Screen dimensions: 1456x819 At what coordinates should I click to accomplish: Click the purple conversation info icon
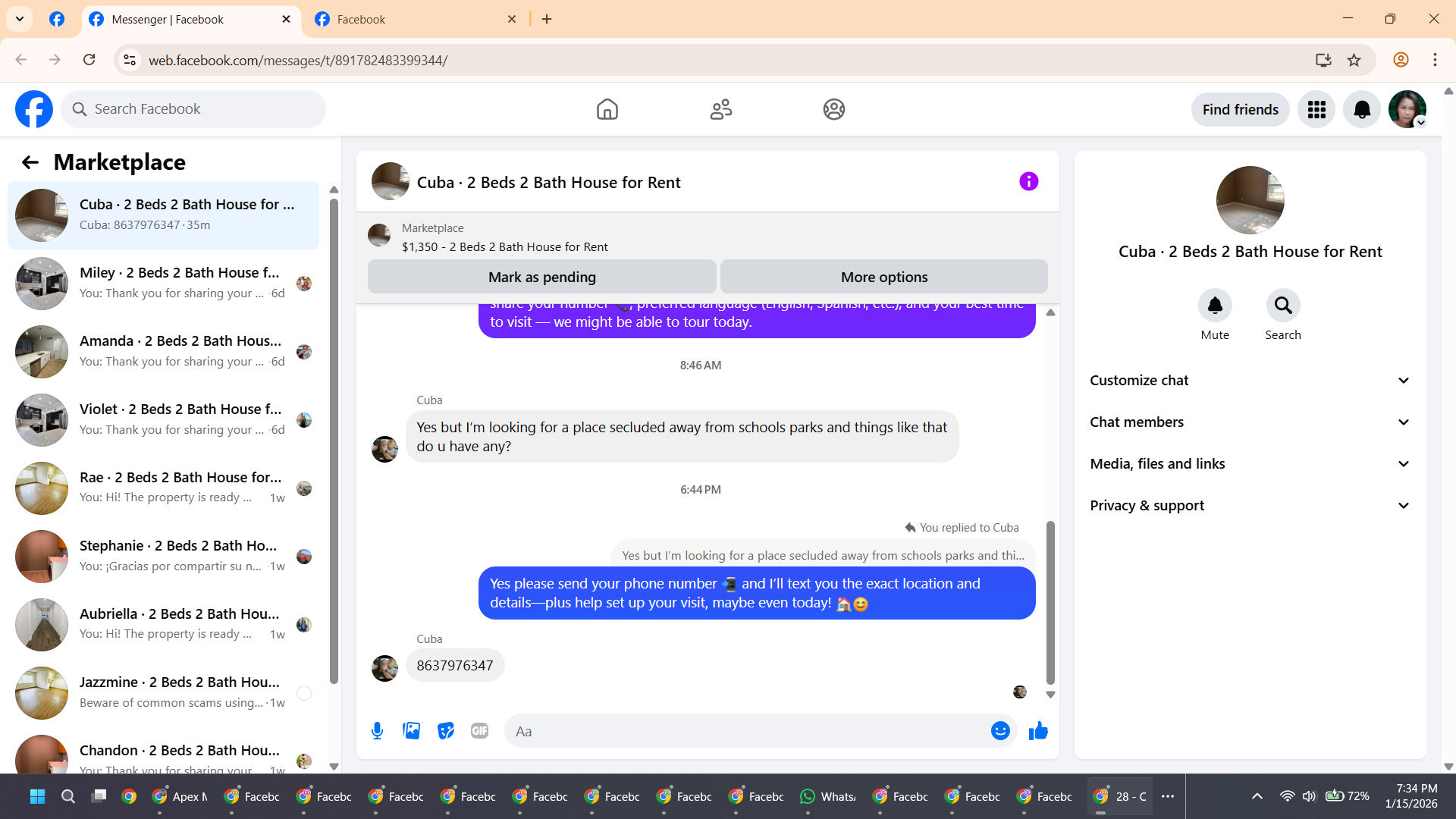click(1028, 182)
